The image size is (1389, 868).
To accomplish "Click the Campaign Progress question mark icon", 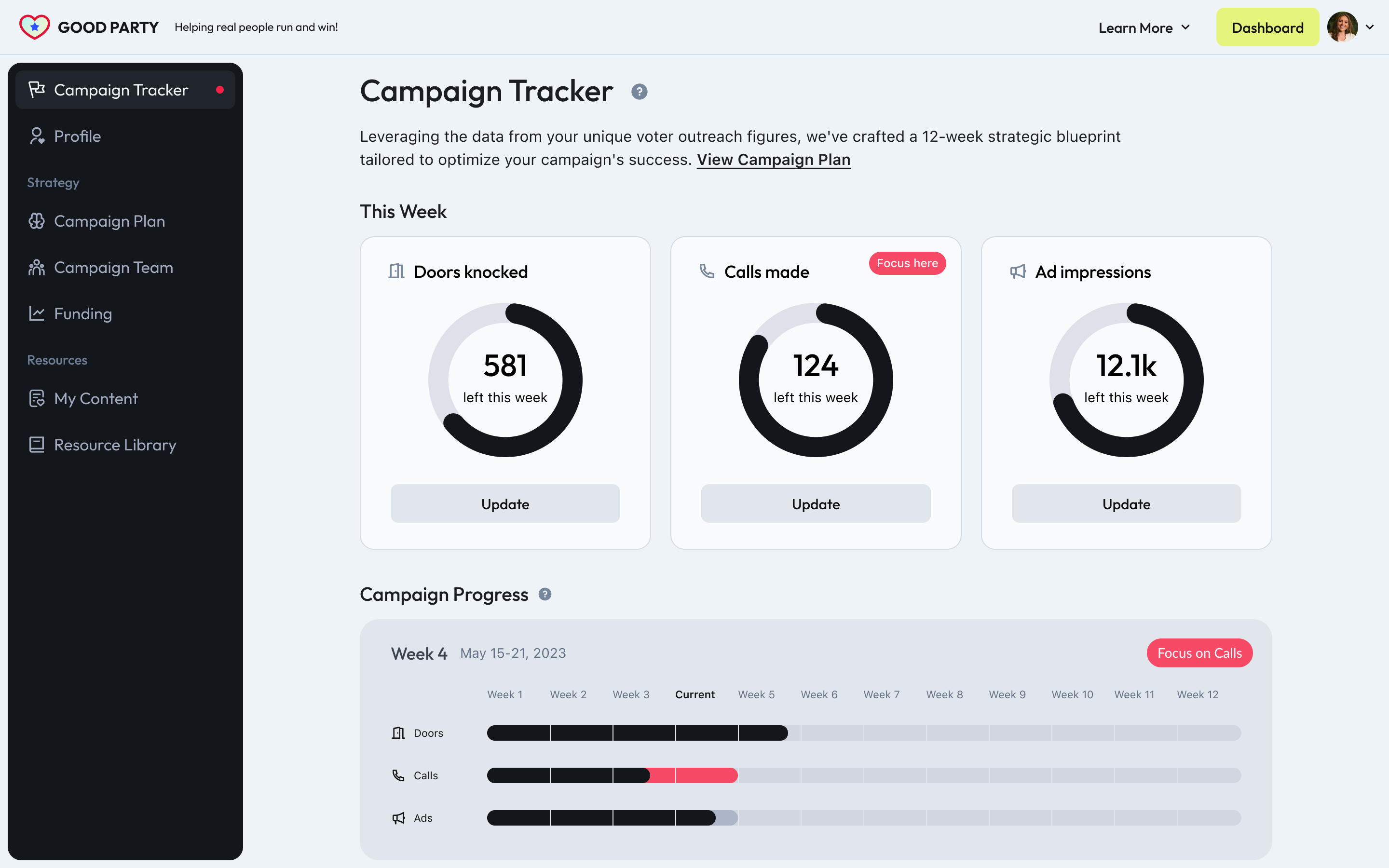I will [545, 594].
